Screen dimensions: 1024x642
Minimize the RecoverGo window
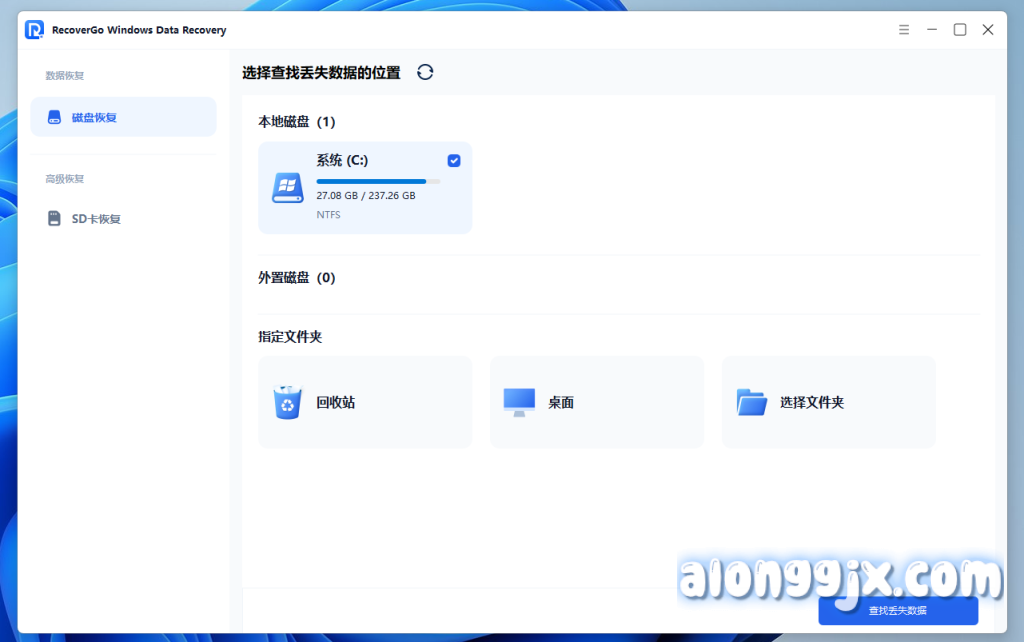[x=931, y=30]
